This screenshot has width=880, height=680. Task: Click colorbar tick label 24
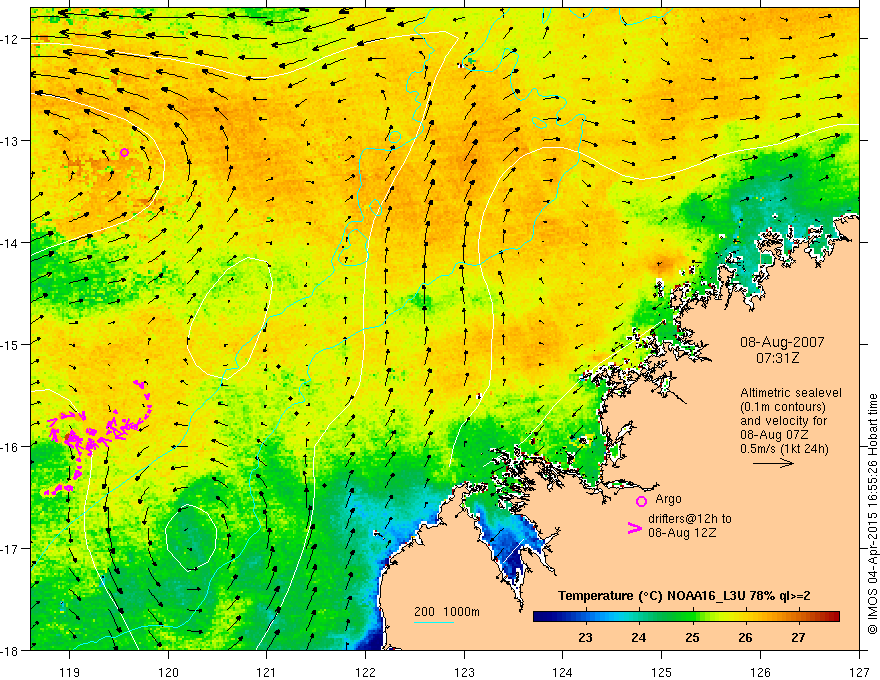pyautogui.click(x=638, y=637)
